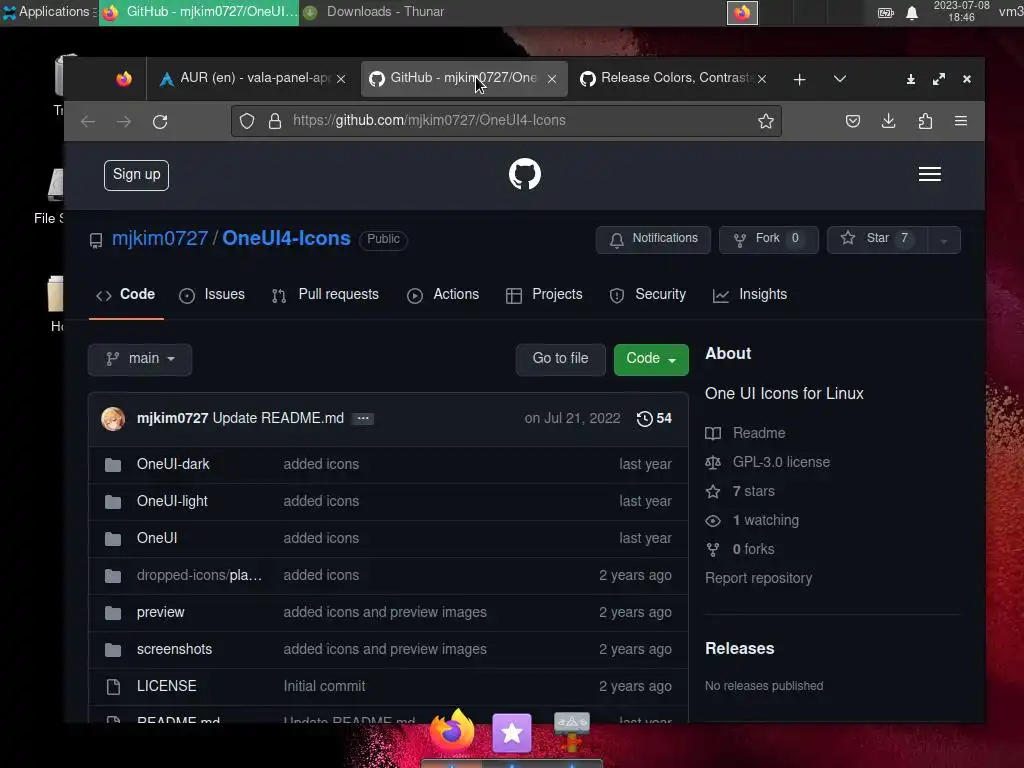Save page to Pocket
This screenshot has height=768, width=1024.
point(852,121)
